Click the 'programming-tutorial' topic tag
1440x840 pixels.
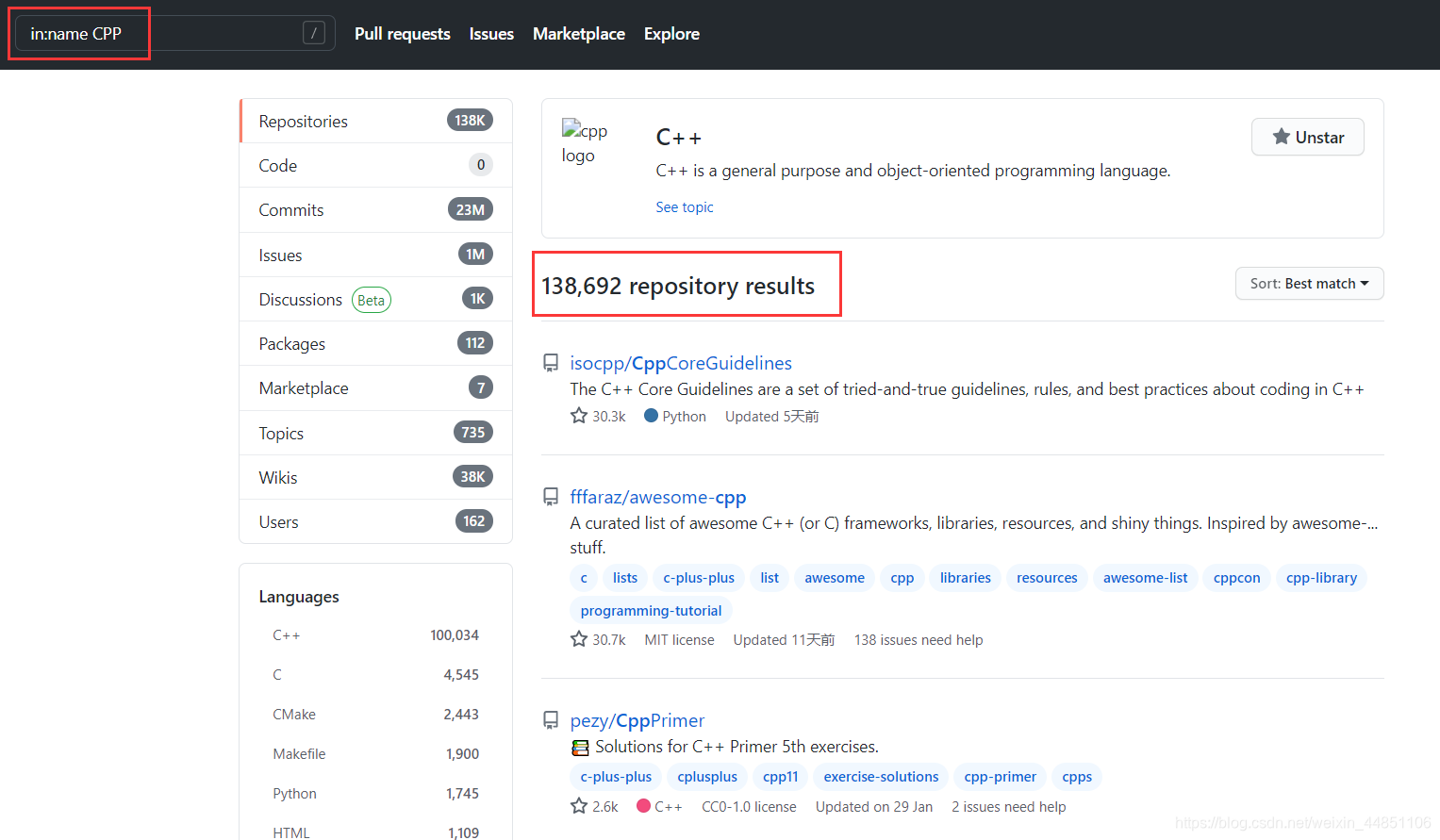pos(651,611)
